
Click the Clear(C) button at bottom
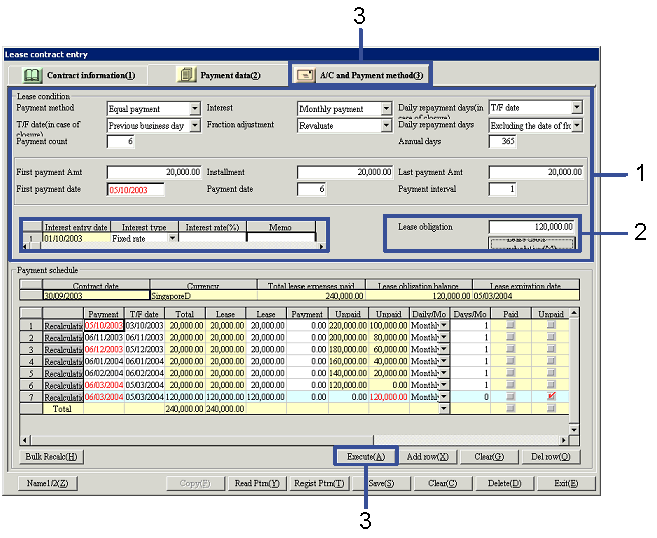point(442,484)
